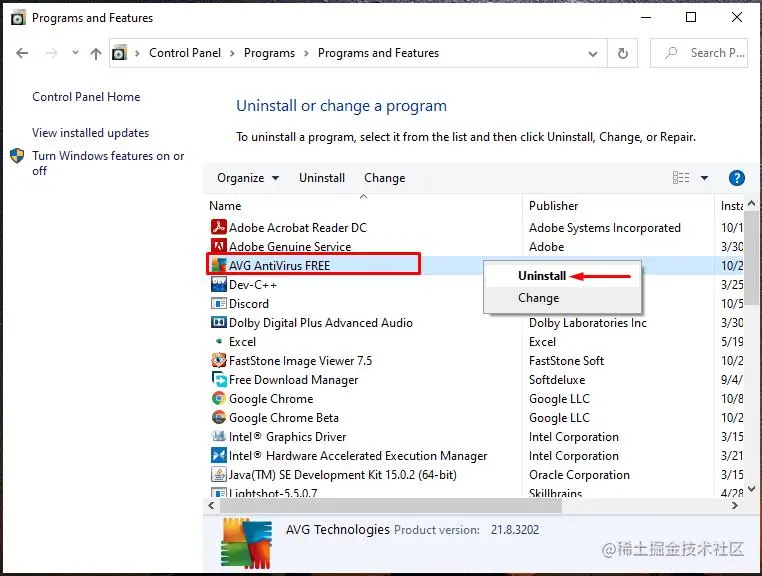Click the Intel Graphics Driver icon
The image size is (762, 576).
tap(219, 436)
